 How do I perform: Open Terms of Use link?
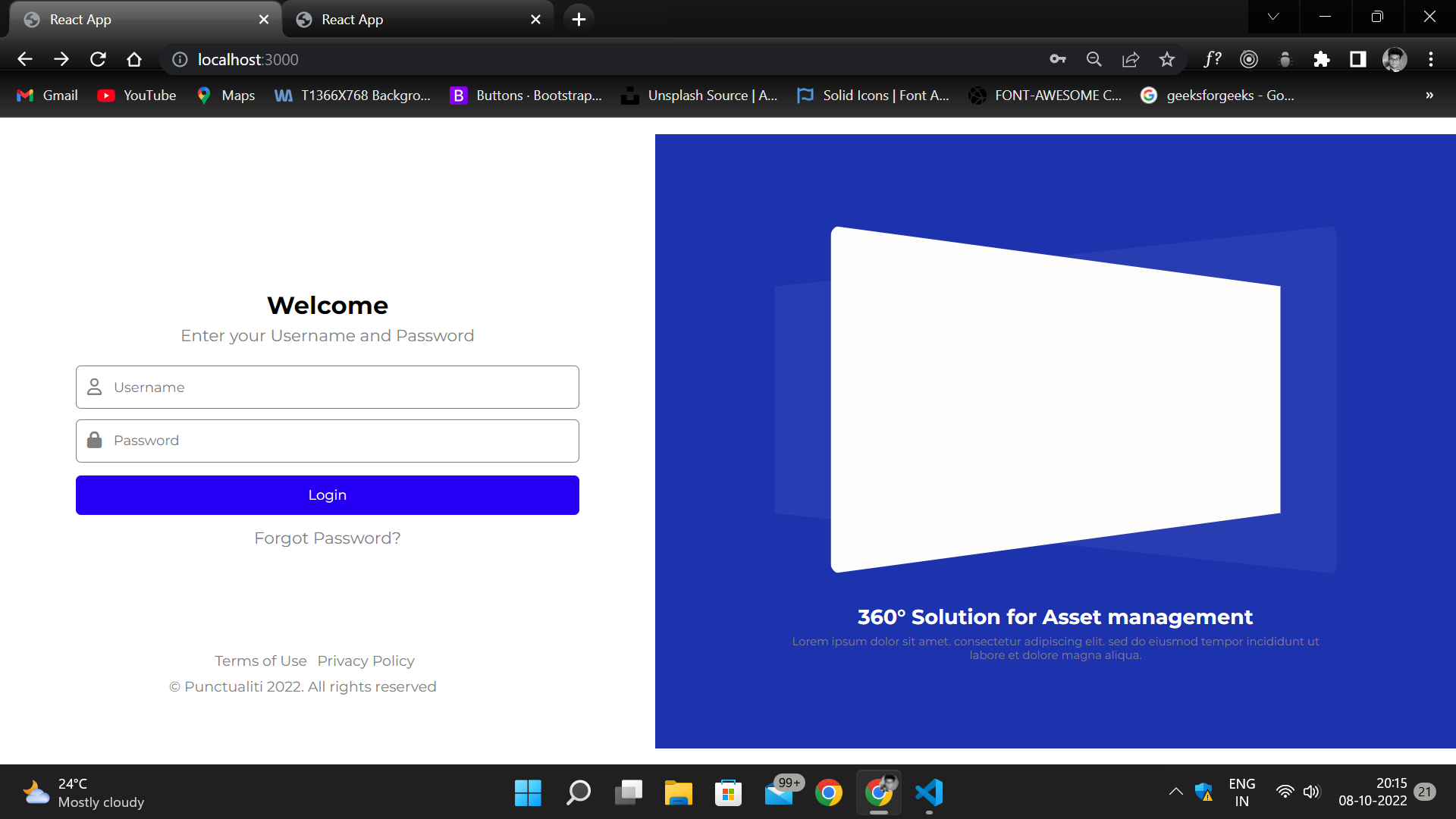pyautogui.click(x=261, y=661)
